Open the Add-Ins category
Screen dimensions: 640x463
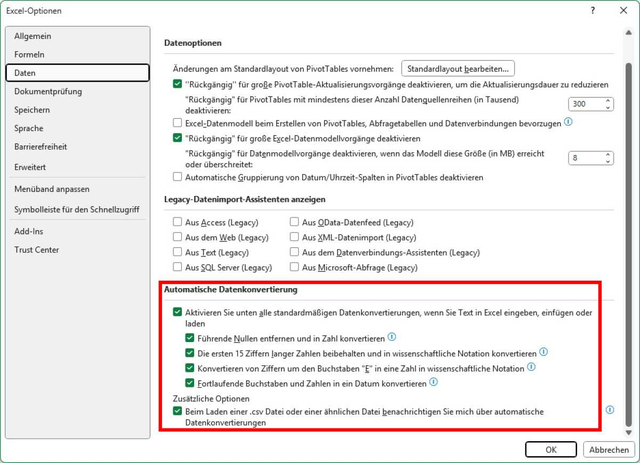click(x=78, y=231)
